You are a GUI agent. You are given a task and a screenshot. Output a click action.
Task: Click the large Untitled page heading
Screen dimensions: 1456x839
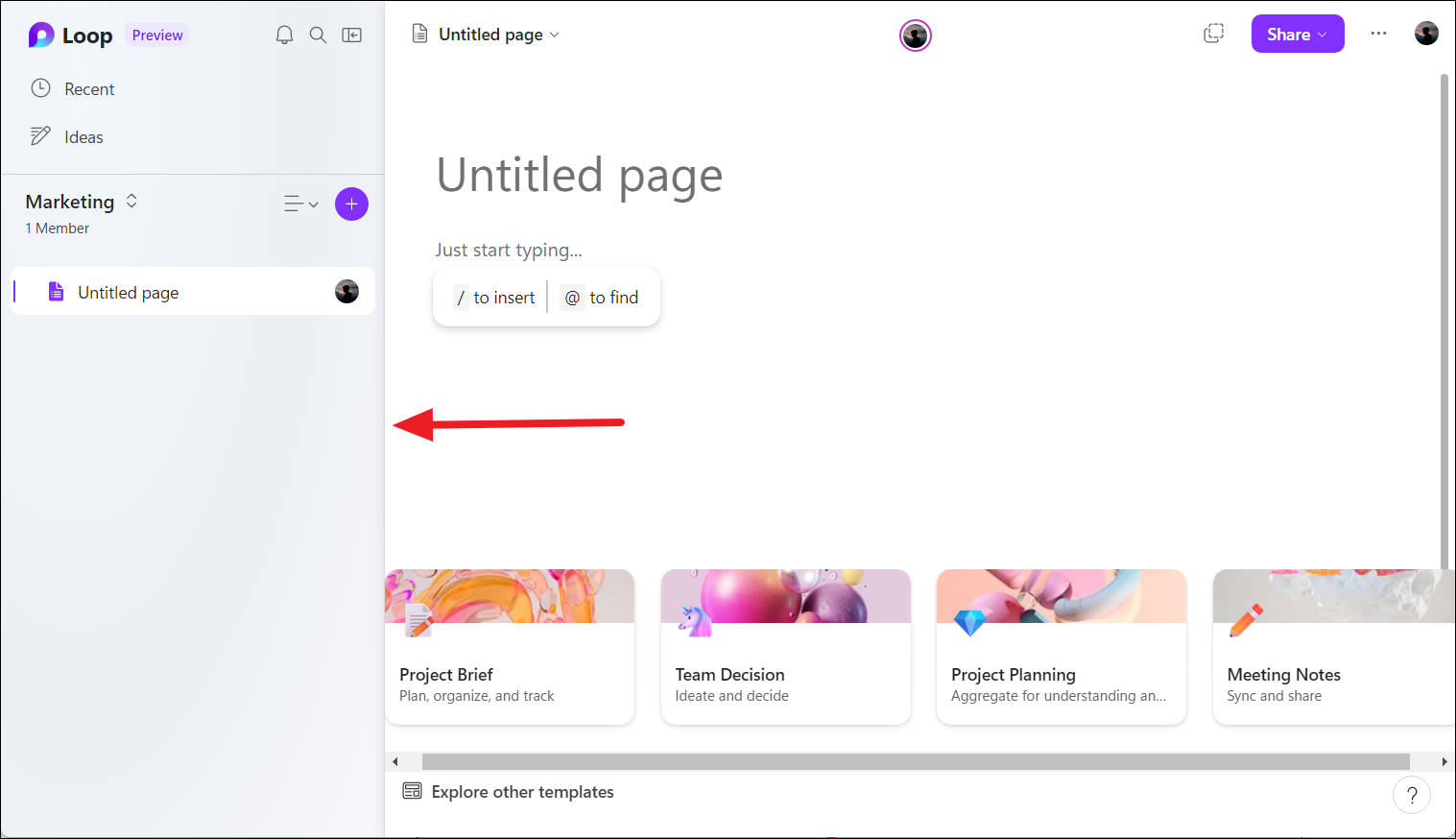click(x=580, y=176)
